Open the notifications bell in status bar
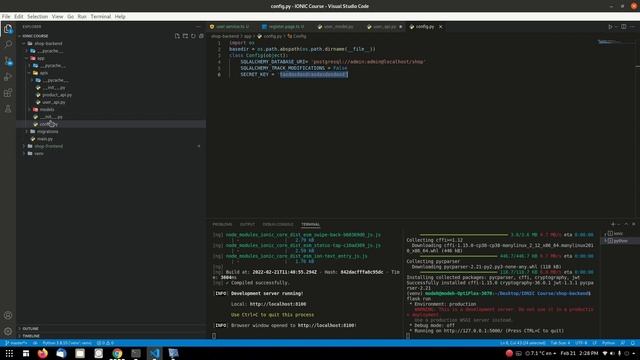This screenshot has width=640, height=360. [x=633, y=343]
